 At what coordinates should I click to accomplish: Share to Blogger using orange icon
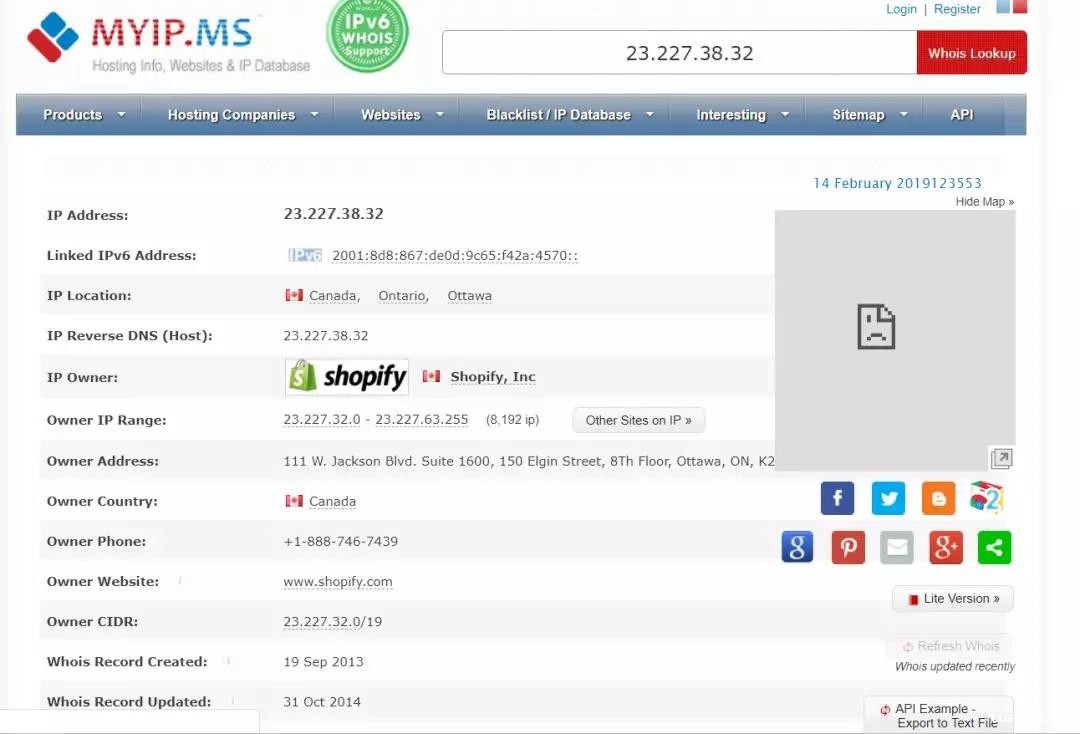938,498
